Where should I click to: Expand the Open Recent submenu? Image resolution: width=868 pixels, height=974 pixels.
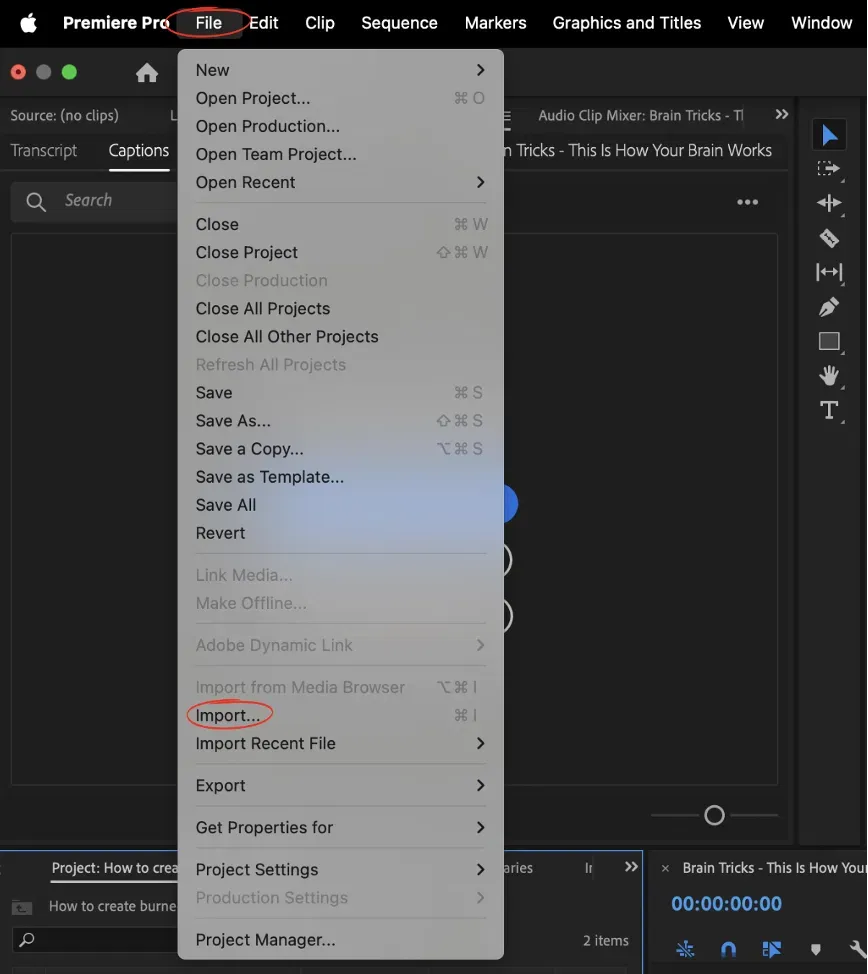click(340, 183)
